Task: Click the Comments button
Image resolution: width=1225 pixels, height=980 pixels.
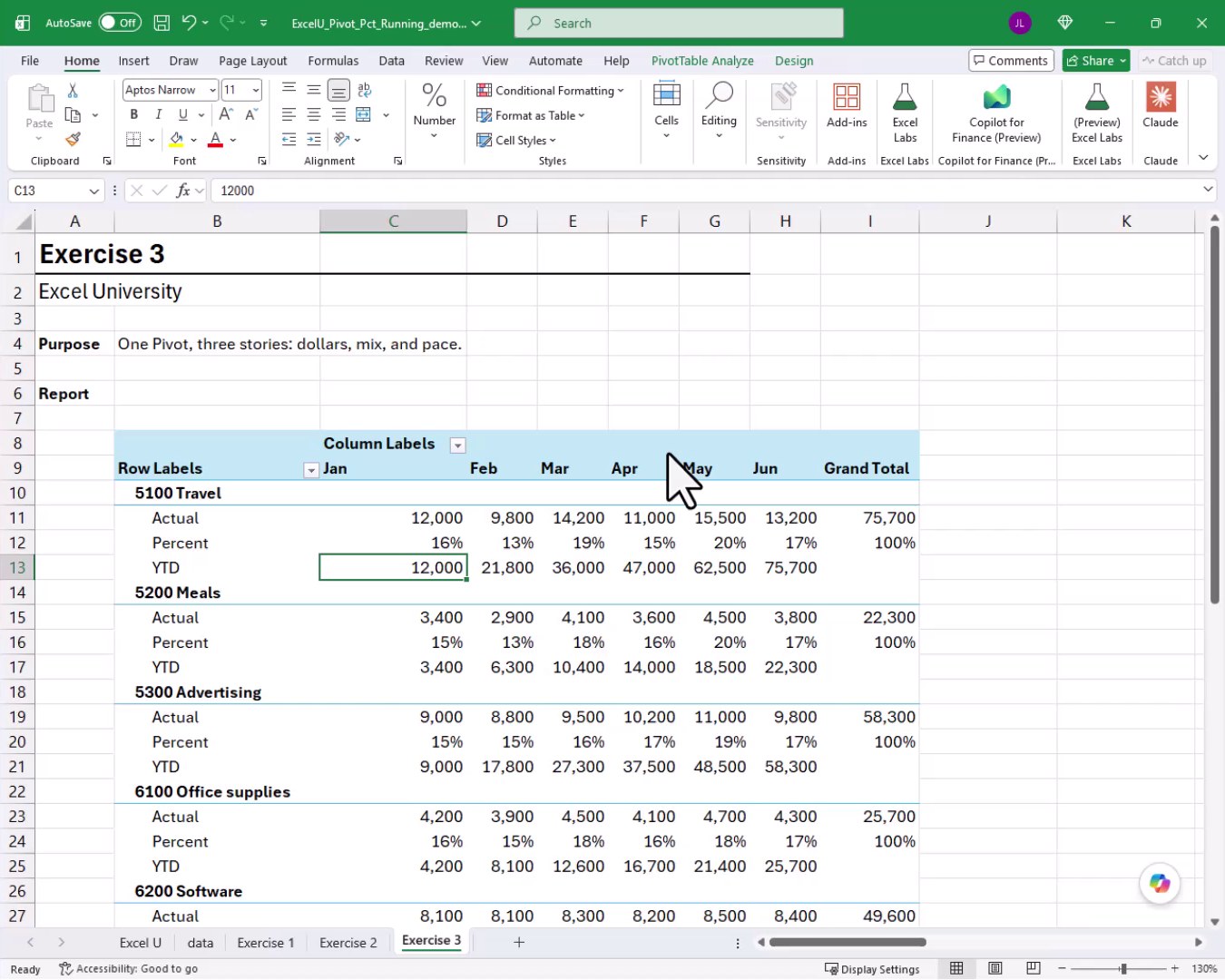Action: 1011,61
